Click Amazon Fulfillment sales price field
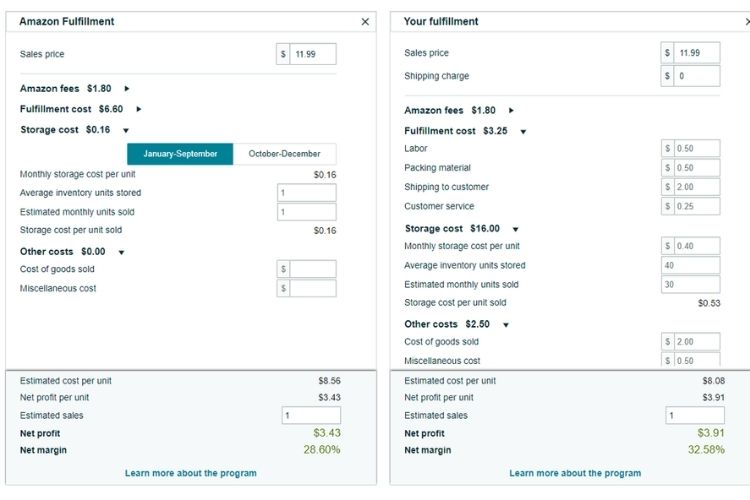Screen dimensions: 750x500 313,54
